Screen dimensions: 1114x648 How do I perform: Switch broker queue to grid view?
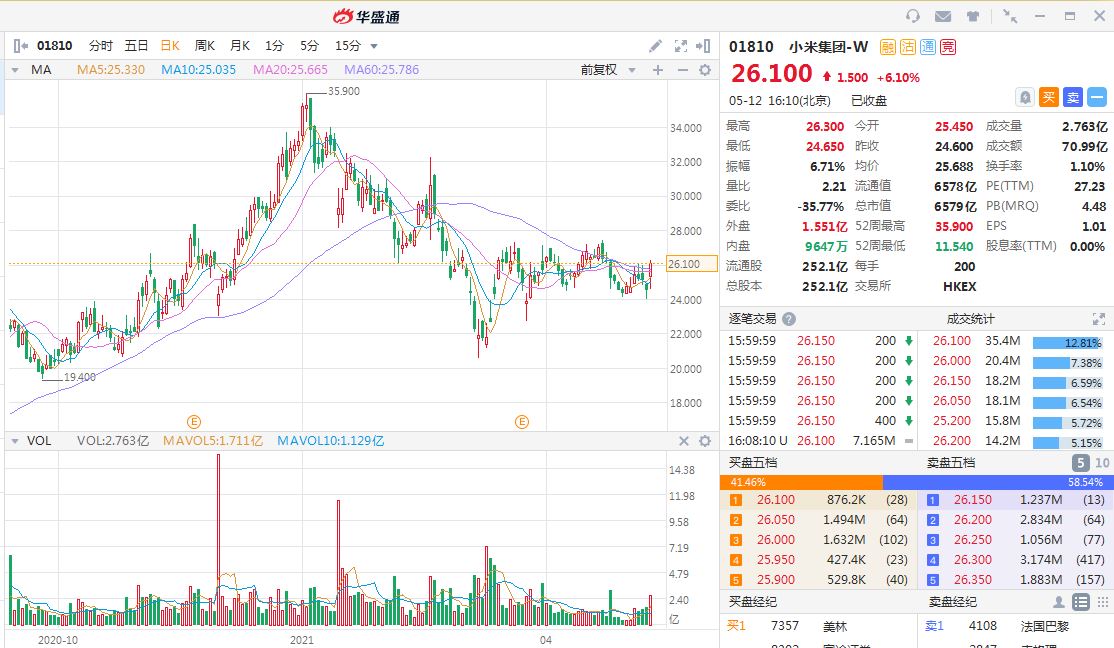[1101, 602]
